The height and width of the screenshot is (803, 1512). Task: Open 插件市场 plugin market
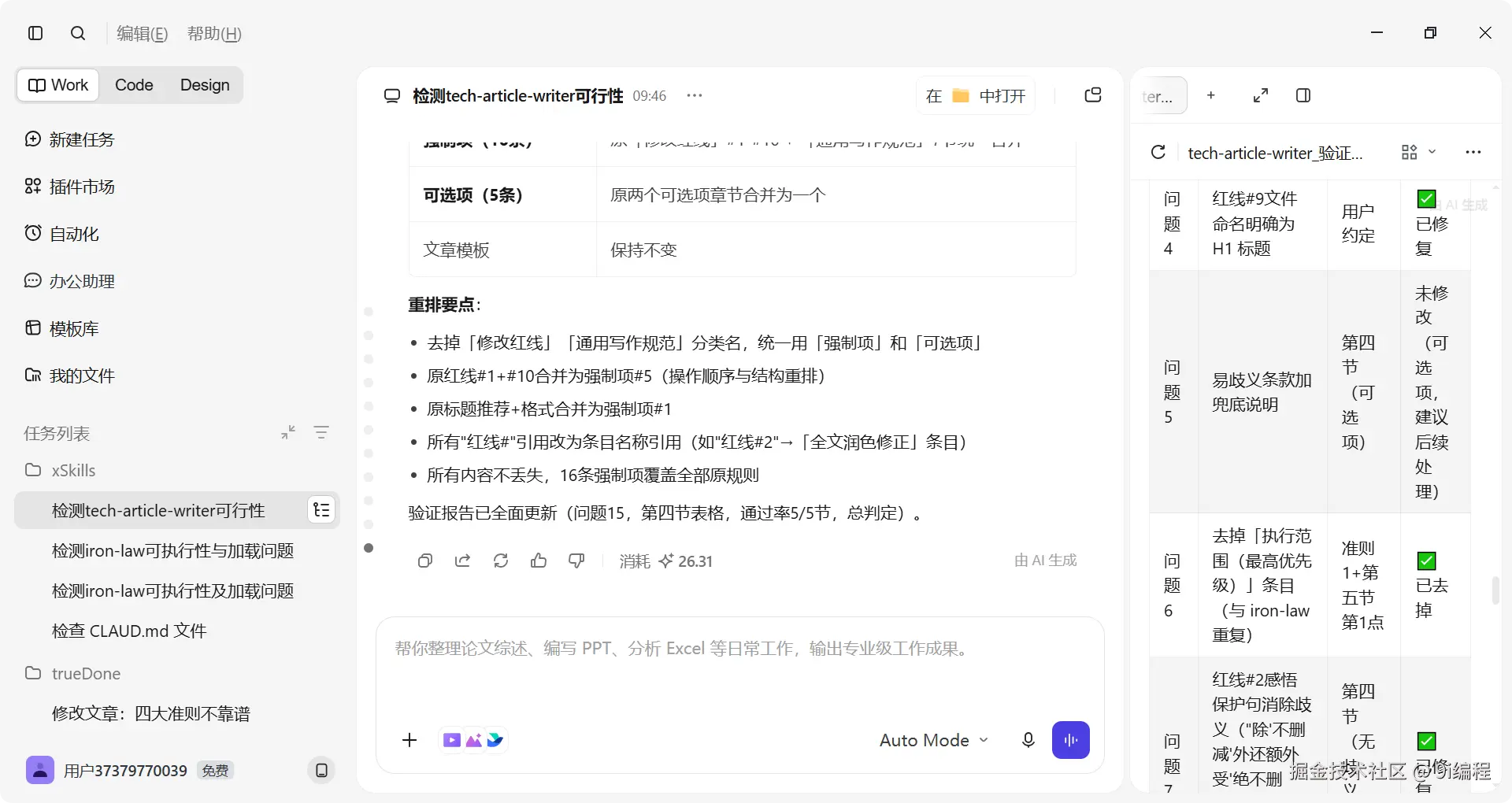click(x=69, y=187)
